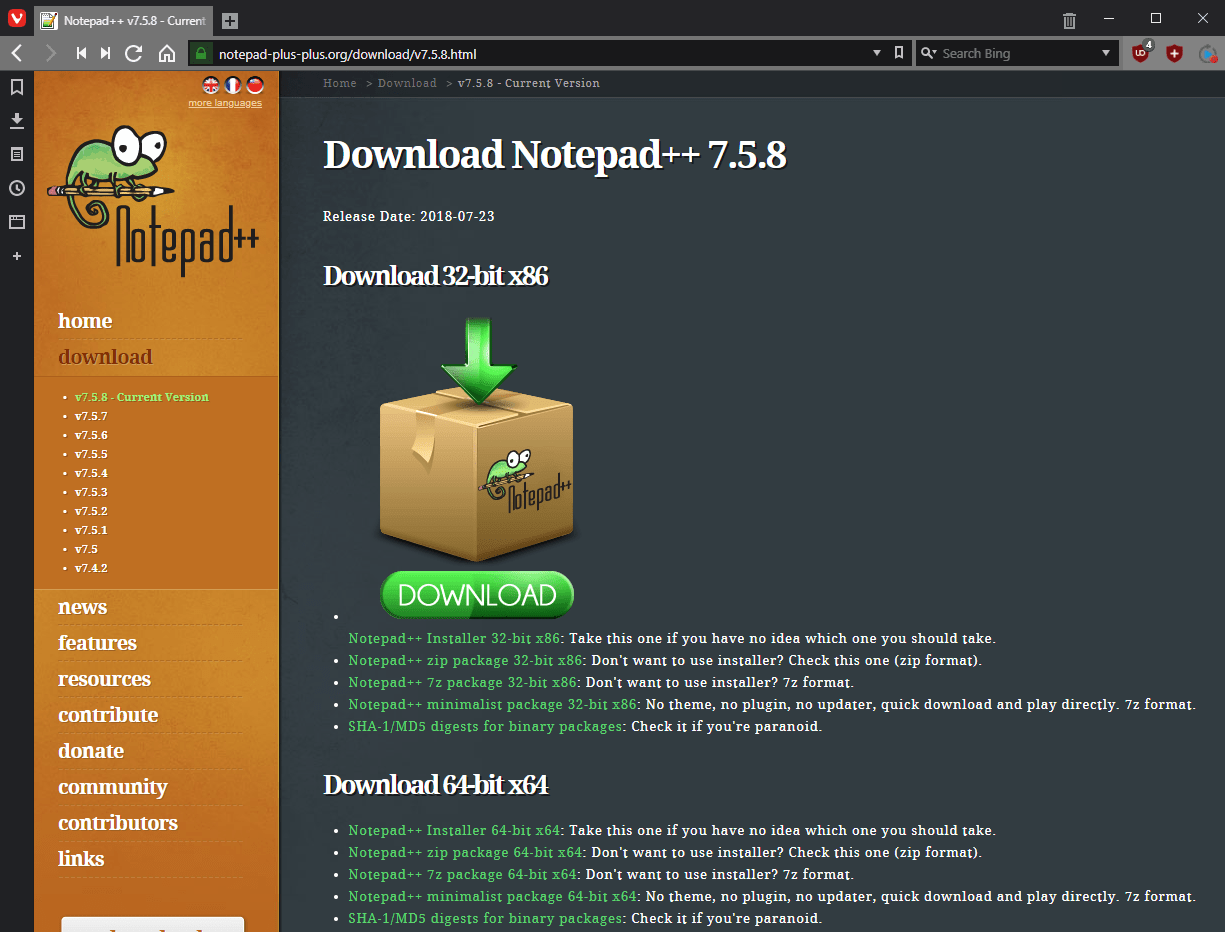Image resolution: width=1225 pixels, height=932 pixels.
Task: Click the uBlock Origin extension icon
Action: click(x=1141, y=53)
